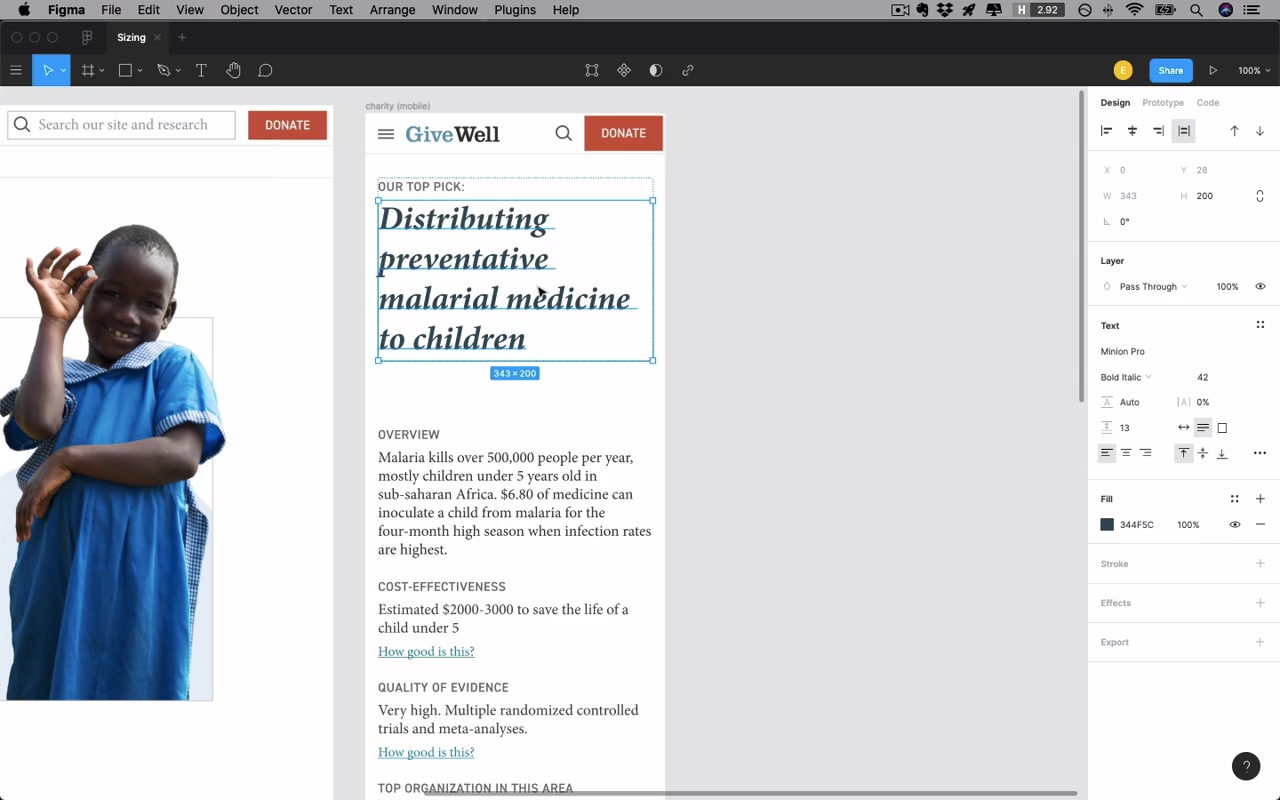
Task: Open the shape tools dropdown arrow
Action: (140, 71)
